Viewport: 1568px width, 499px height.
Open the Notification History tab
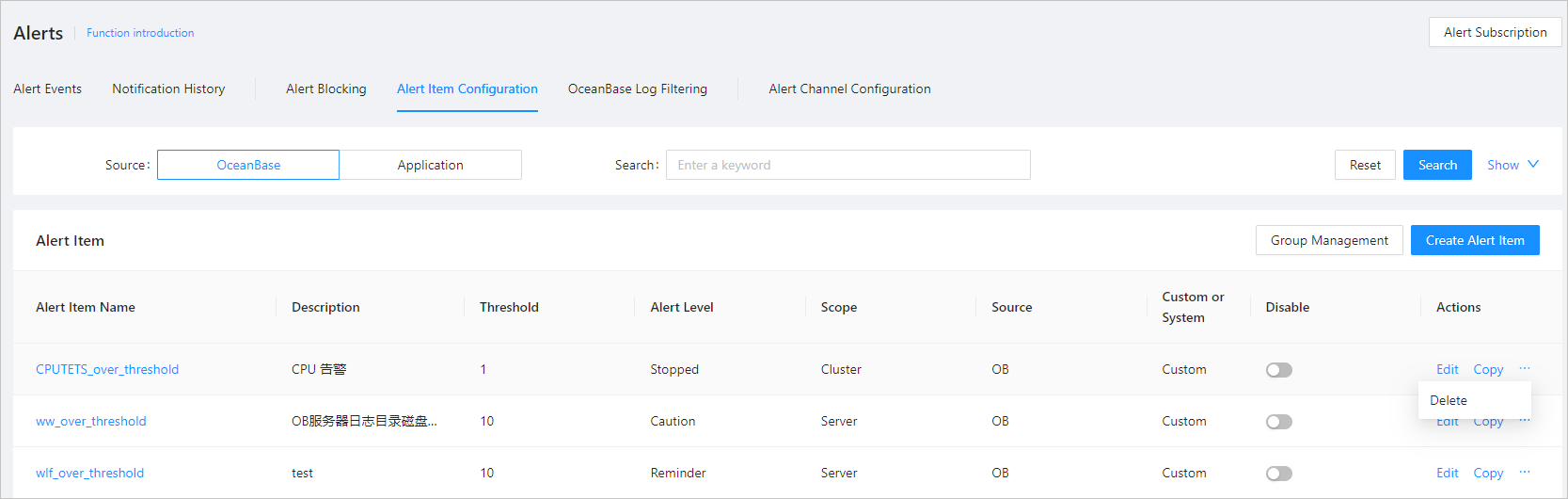pos(168,89)
